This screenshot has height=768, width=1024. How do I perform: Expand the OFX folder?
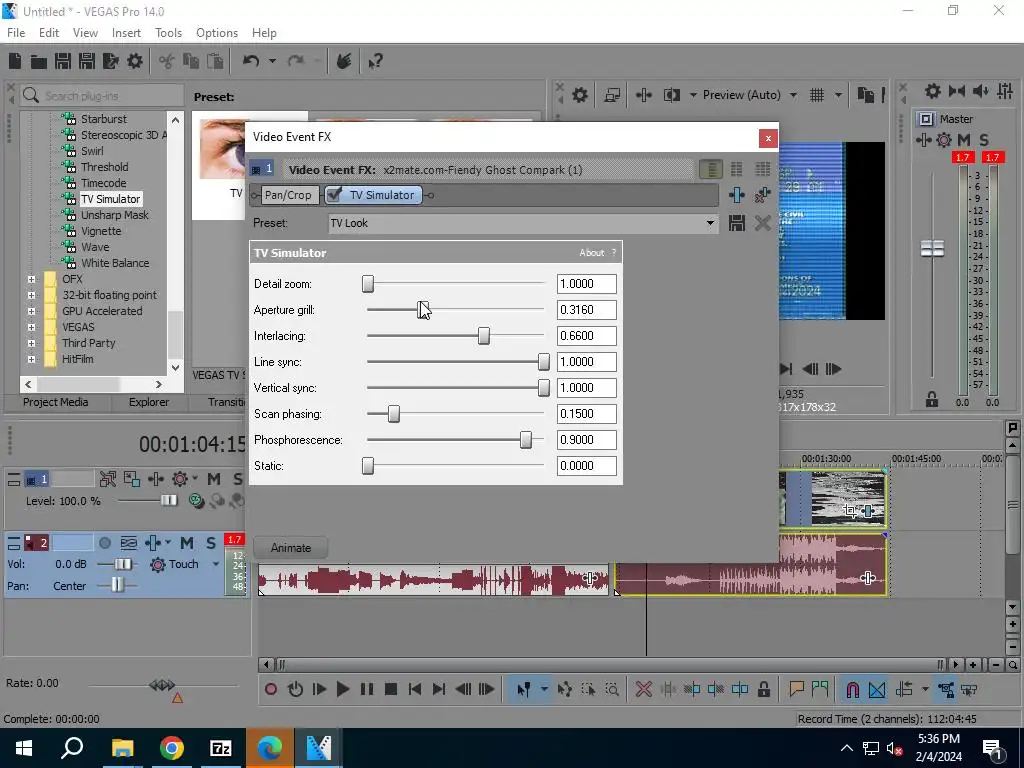click(31, 279)
